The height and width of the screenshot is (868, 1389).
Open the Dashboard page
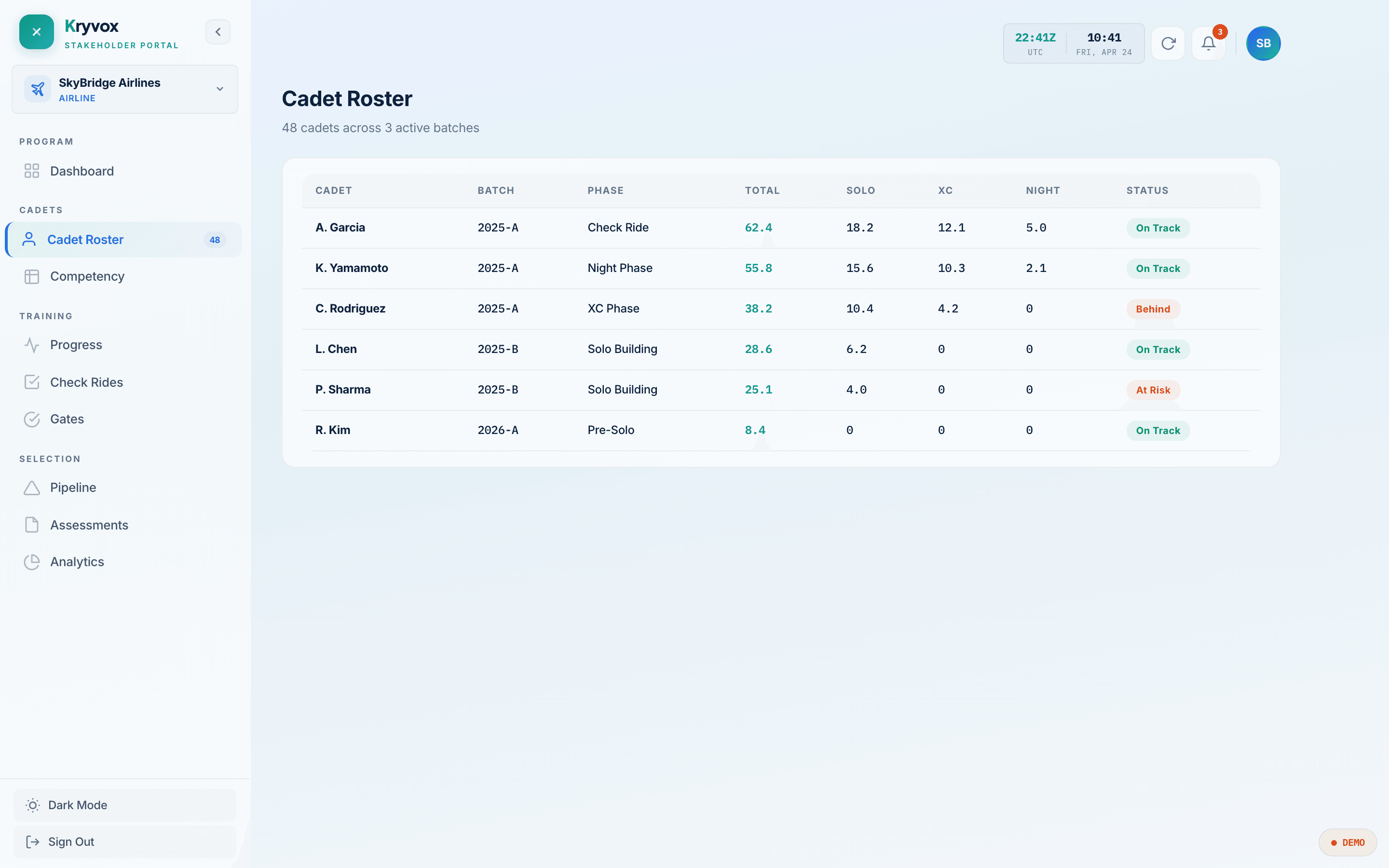123,171
